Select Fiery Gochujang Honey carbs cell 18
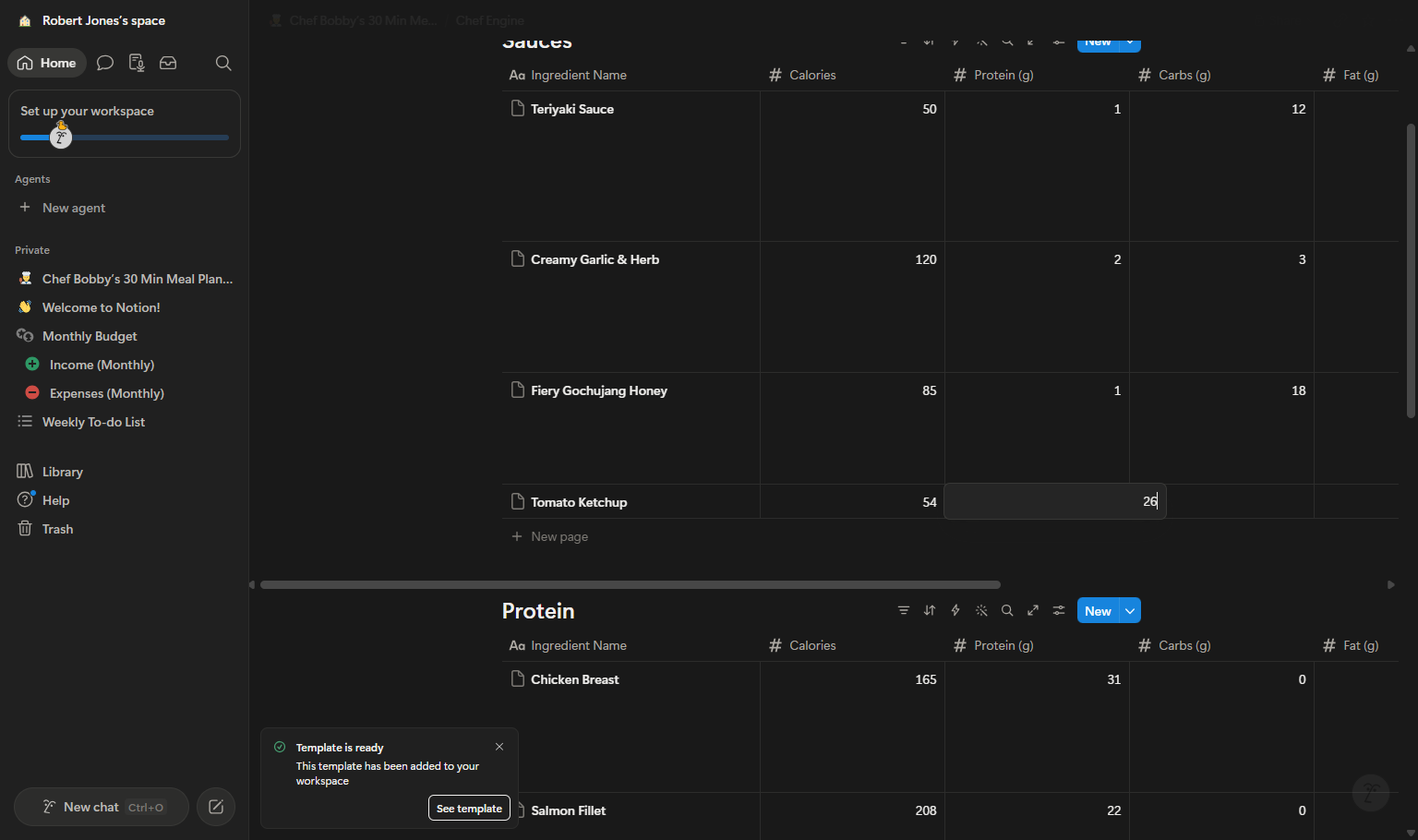Image resolution: width=1418 pixels, height=840 pixels. click(x=1221, y=427)
